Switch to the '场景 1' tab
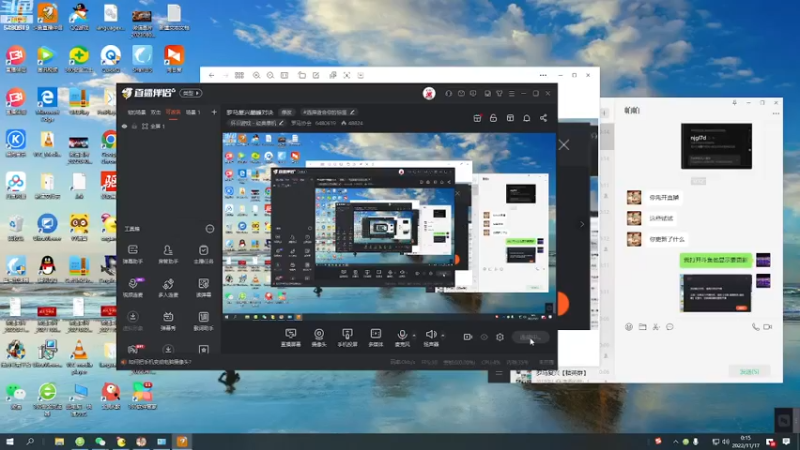The image size is (800, 450). click(x=193, y=112)
